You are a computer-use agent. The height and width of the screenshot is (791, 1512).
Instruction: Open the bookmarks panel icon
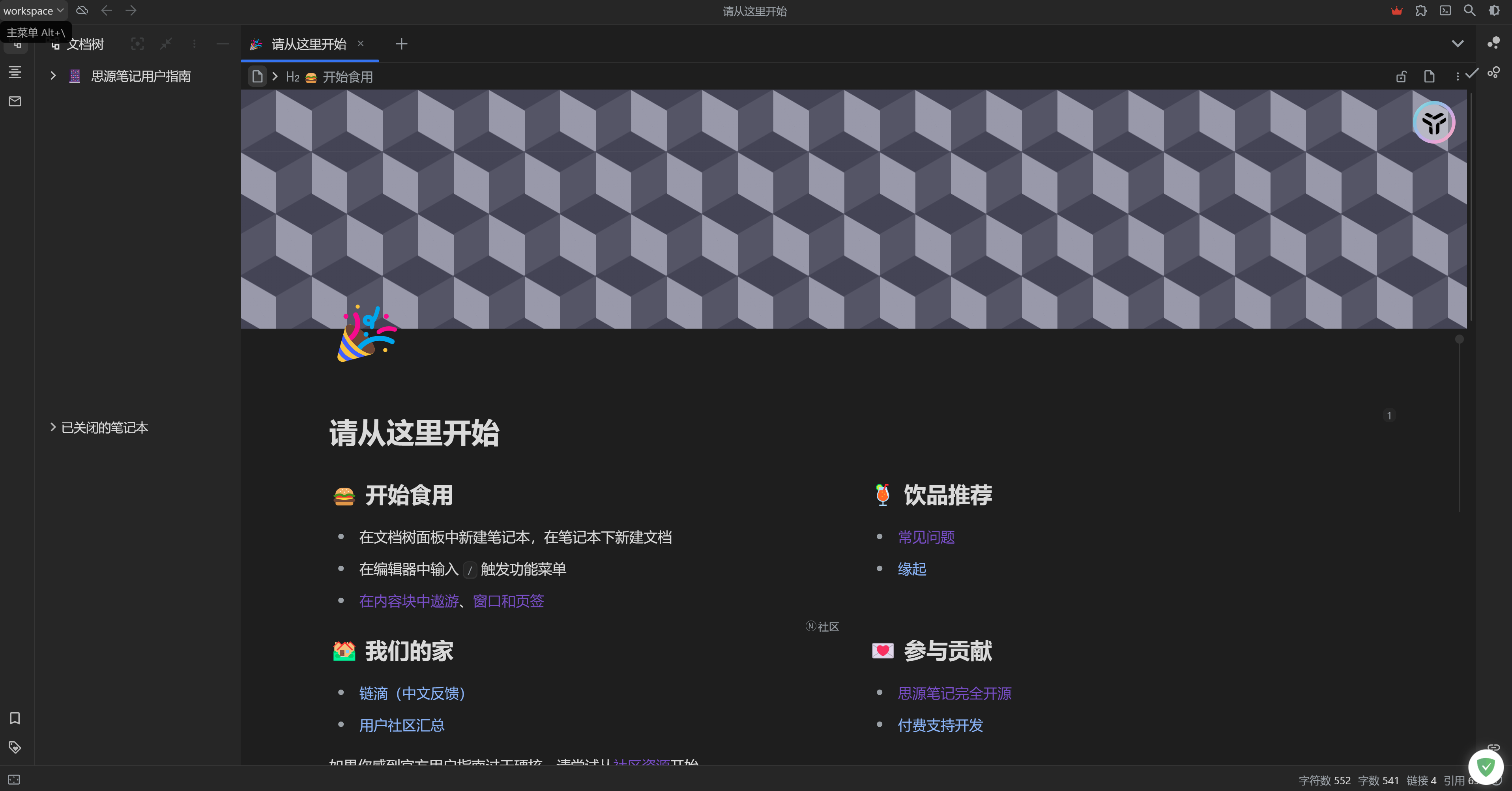click(15, 718)
